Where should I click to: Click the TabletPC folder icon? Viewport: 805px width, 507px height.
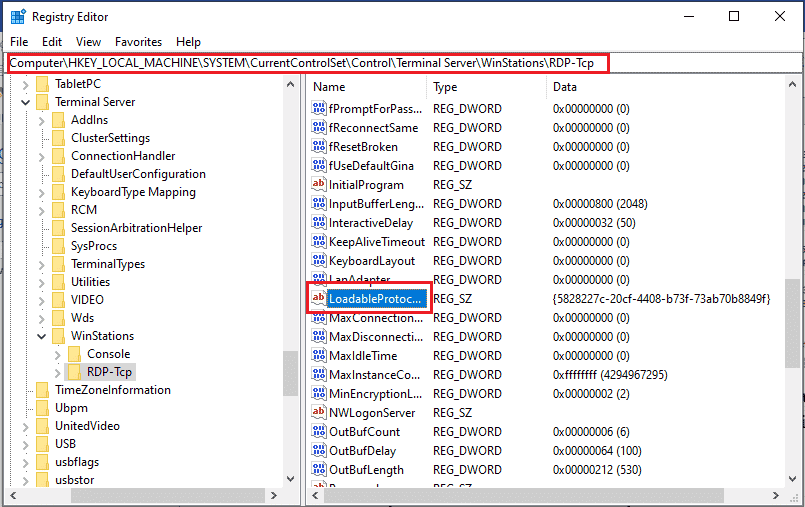click(43, 84)
